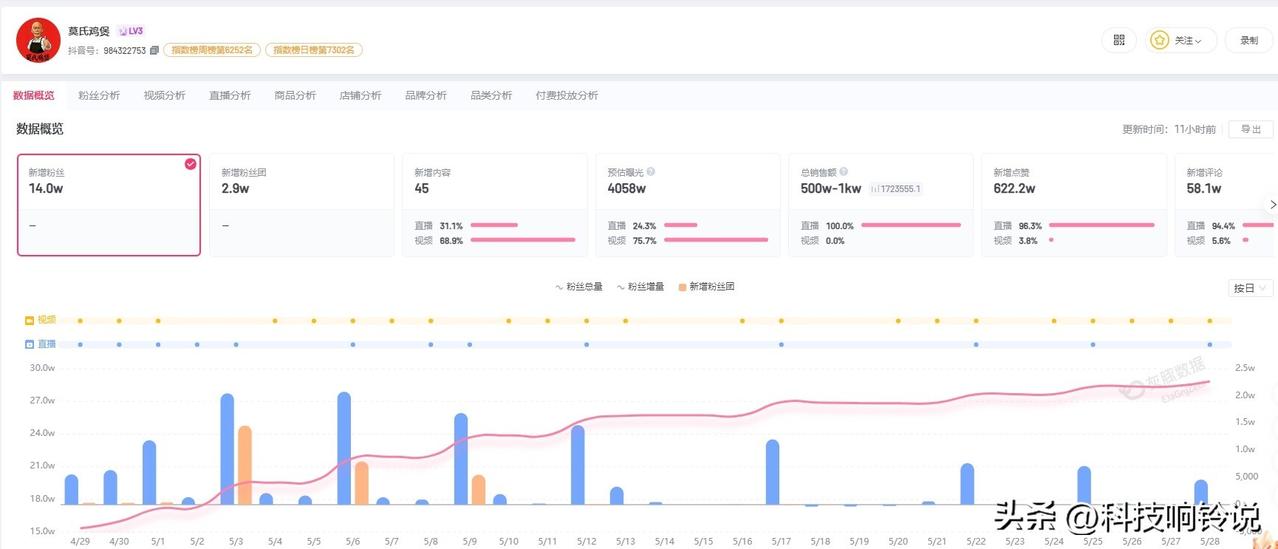The width and height of the screenshot is (1278, 549).
Task: Click the LV3 level badge
Action: coord(130,31)
